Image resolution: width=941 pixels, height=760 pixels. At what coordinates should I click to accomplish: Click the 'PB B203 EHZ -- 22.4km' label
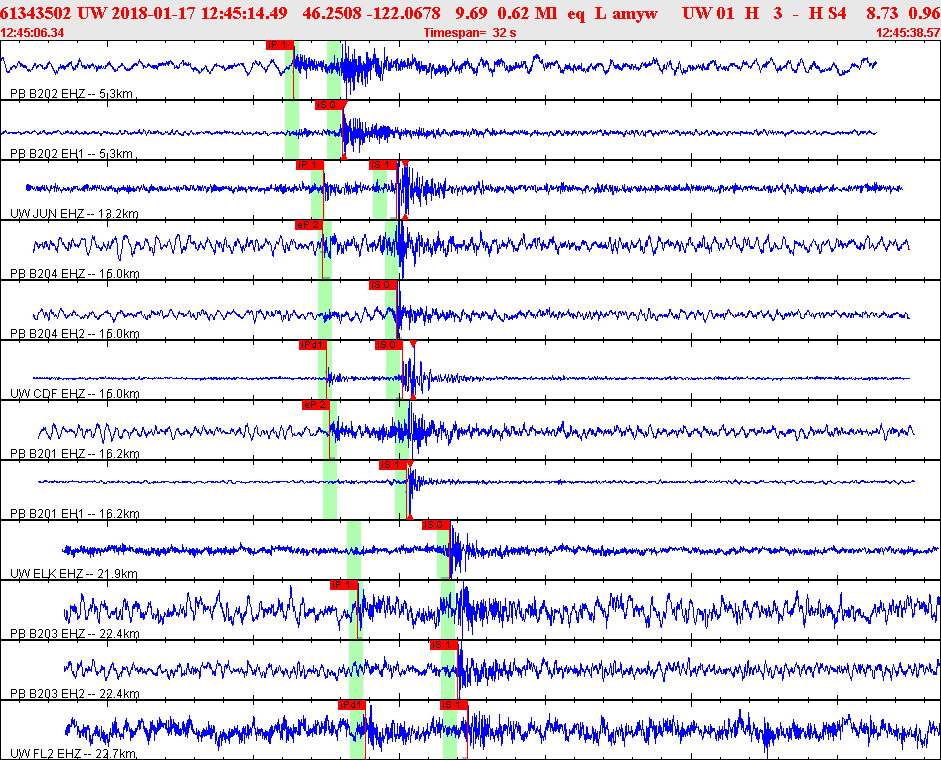coord(75,634)
